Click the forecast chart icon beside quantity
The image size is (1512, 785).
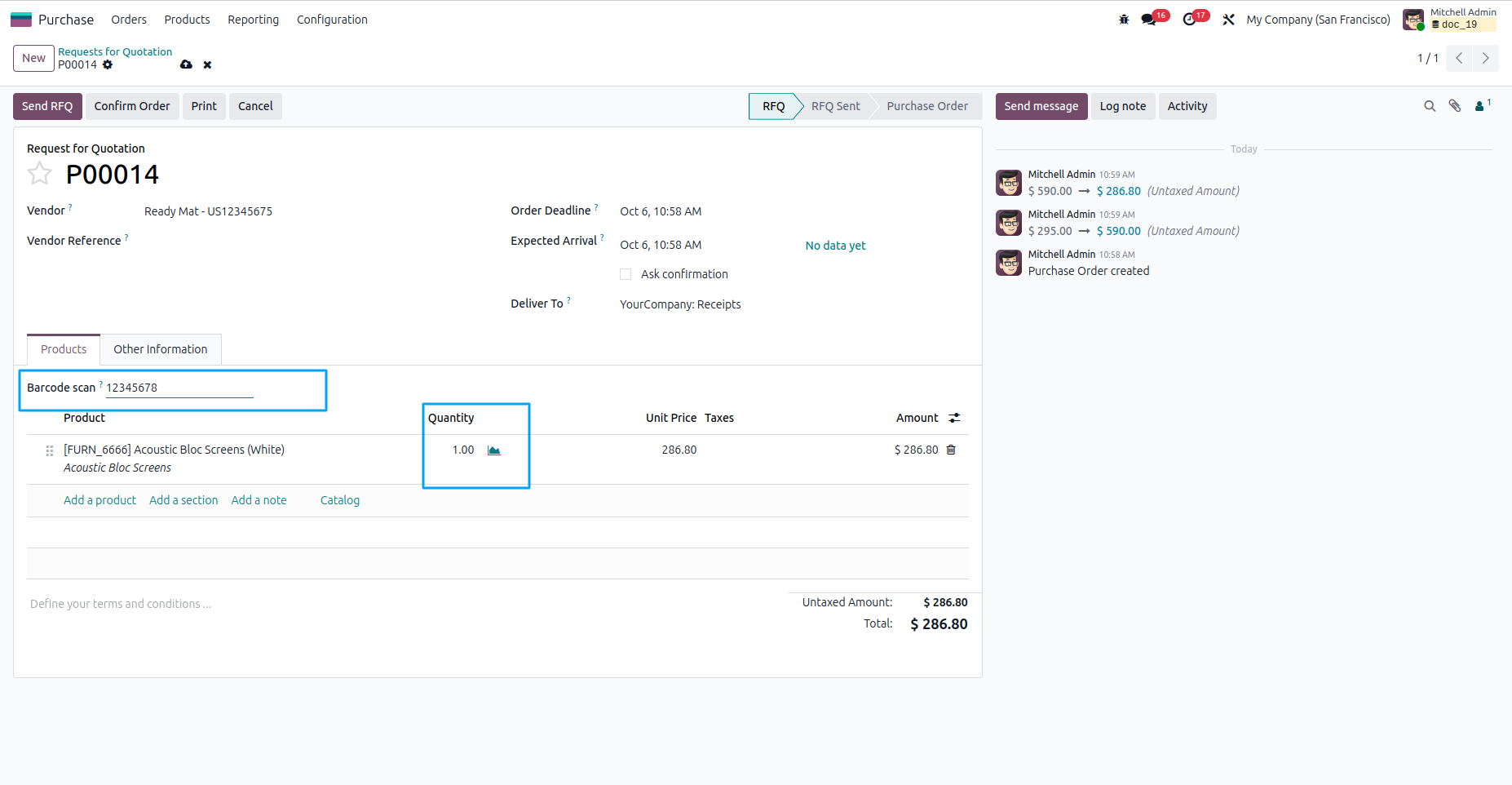[x=494, y=450]
